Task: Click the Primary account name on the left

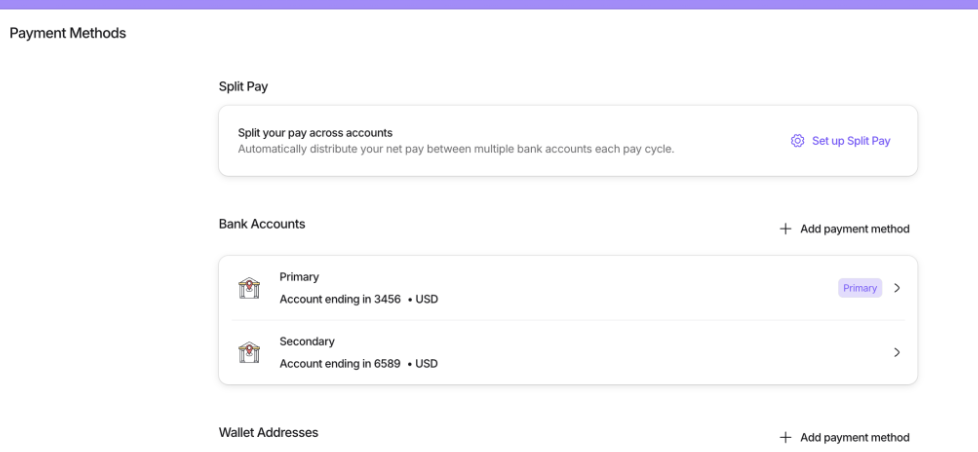Action: click(x=299, y=277)
